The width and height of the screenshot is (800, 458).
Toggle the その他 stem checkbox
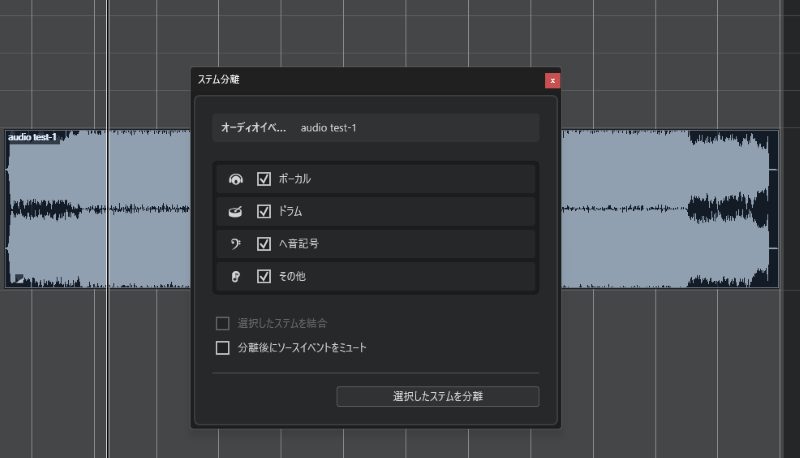(264, 275)
